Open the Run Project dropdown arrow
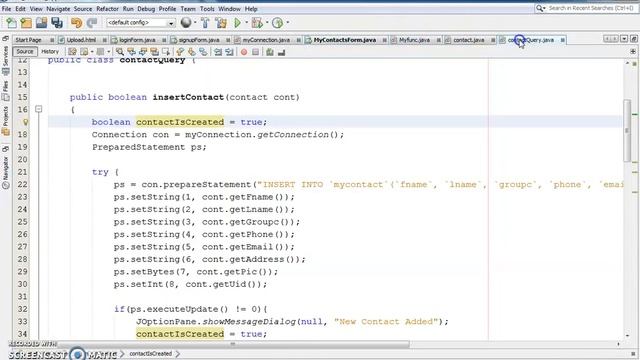The width and height of the screenshot is (640, 360). tap(247, 23)
